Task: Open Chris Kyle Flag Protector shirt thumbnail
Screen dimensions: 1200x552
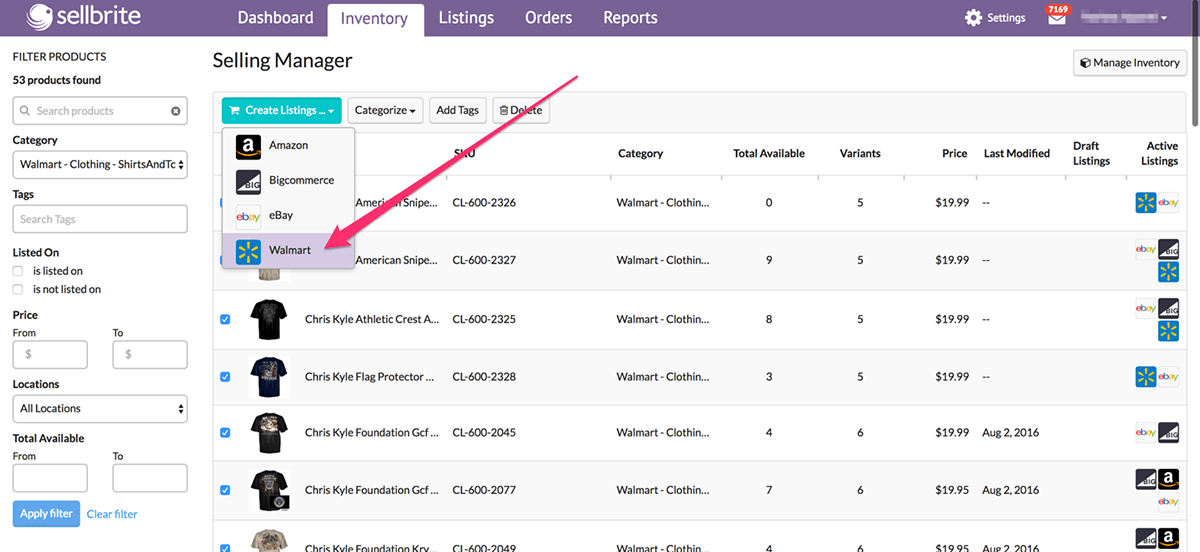Action: click(269, 376)
